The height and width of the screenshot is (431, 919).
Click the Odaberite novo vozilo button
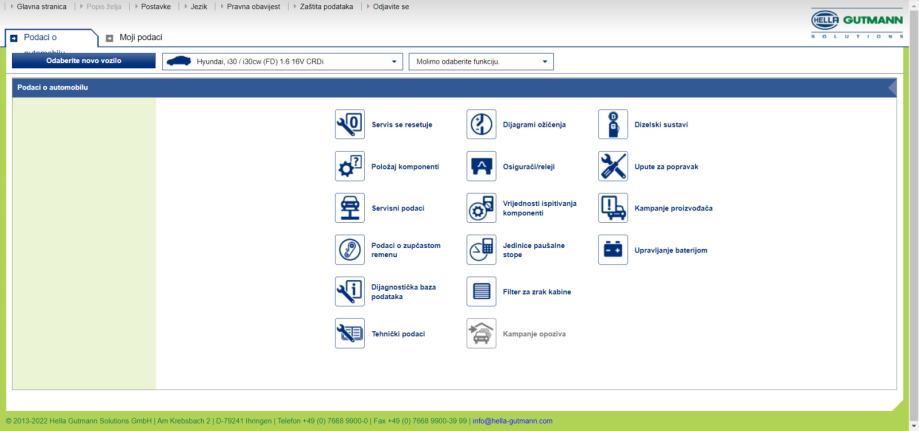(84, 61)
